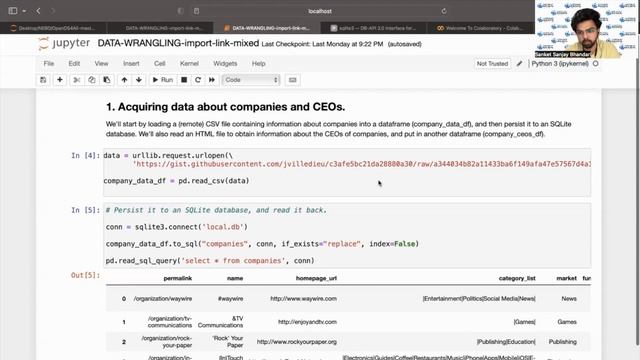This screenshot has height=360, width=640.
Task: Open the View menu
Action: coord(101,64)
